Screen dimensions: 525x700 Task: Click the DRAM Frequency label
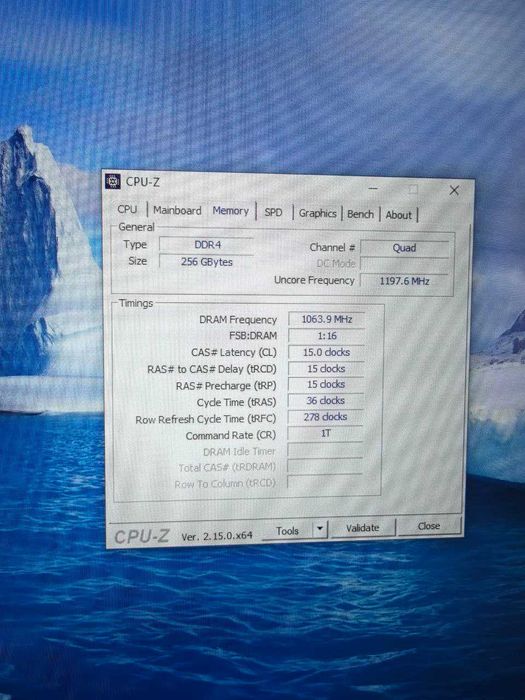click(238, 320)
